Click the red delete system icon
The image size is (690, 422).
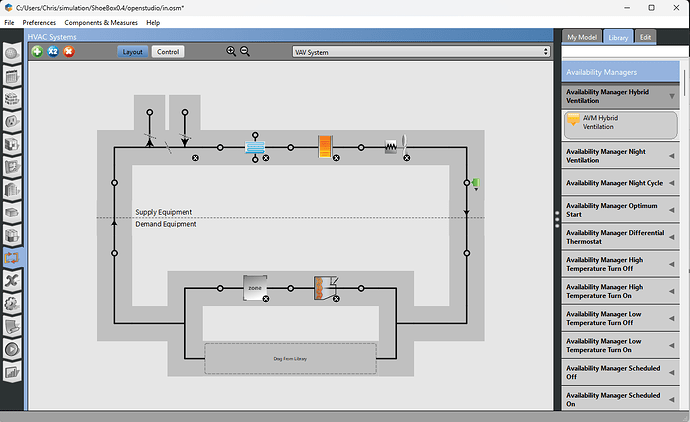pyautogui.click(x=69, y=51)
